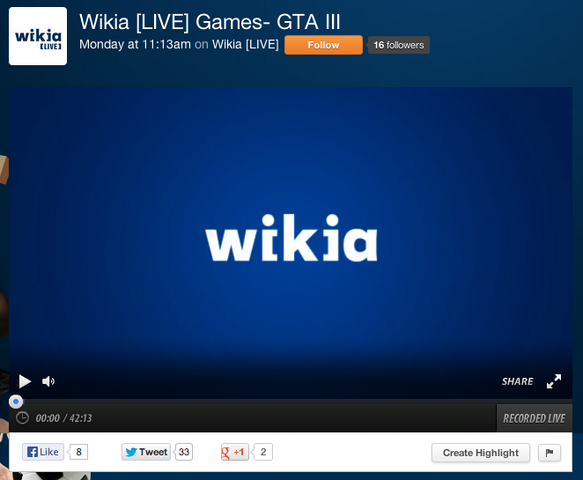
Task: Click the RECORDED LIVE label
Action: pyautogui.click(x=534, y=418)
